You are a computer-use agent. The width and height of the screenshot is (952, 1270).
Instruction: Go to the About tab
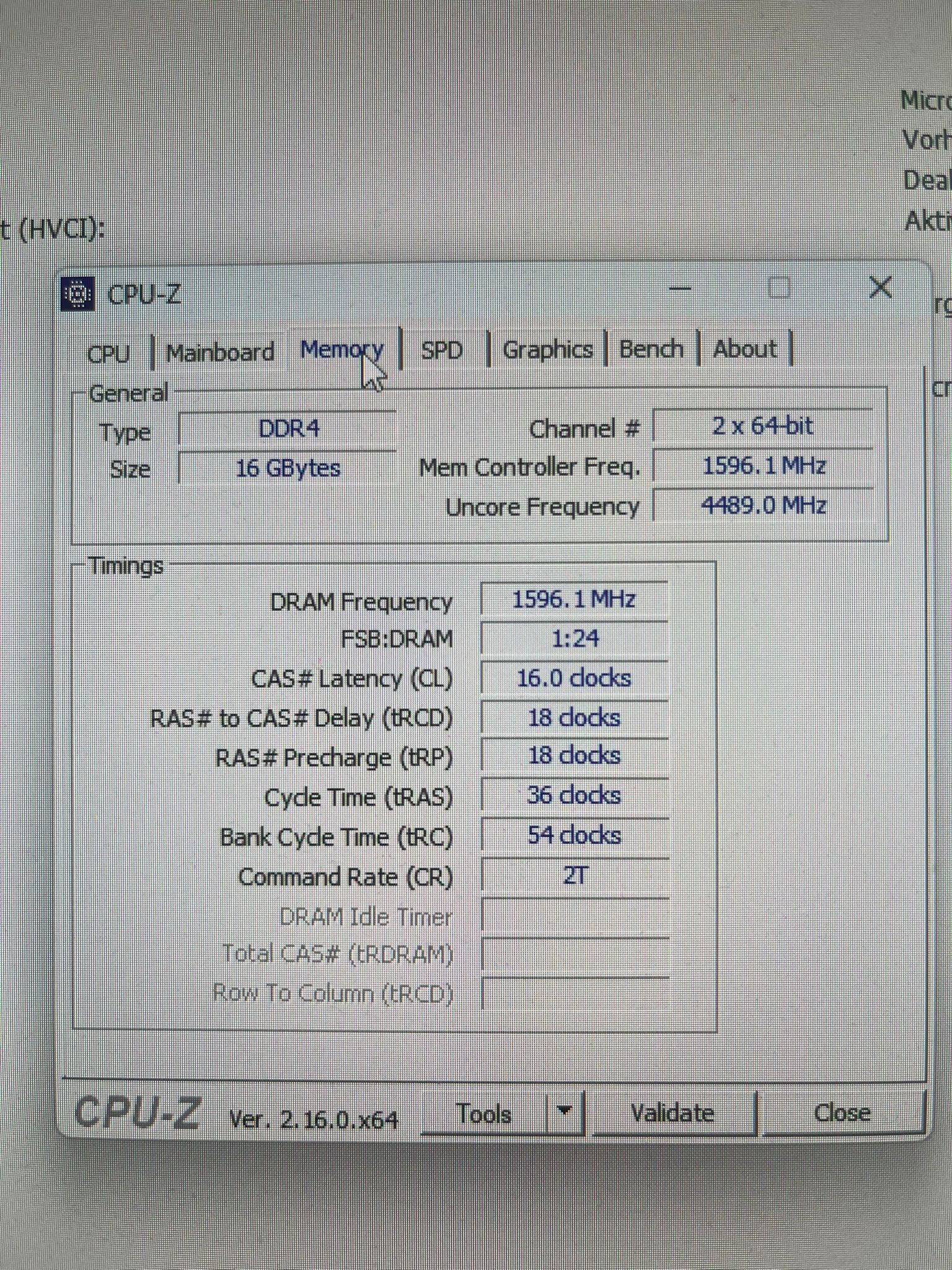(x=745, y=349)
